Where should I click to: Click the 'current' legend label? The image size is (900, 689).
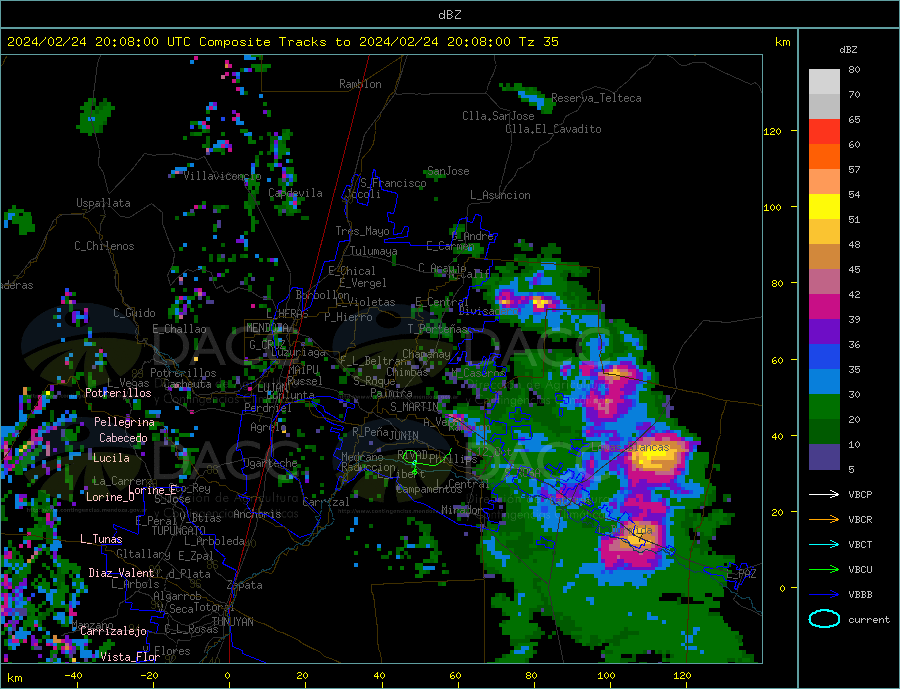(x=869, y=620)
